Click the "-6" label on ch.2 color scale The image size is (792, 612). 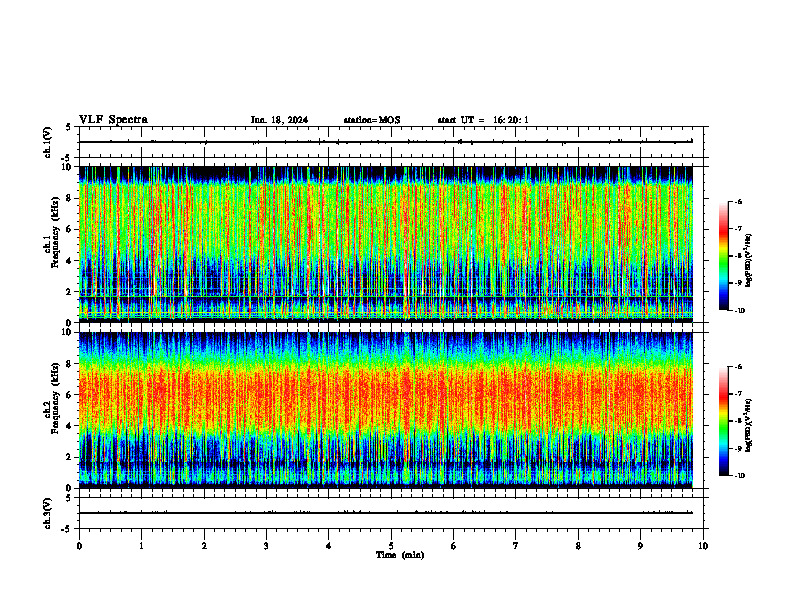click(738, 367)
